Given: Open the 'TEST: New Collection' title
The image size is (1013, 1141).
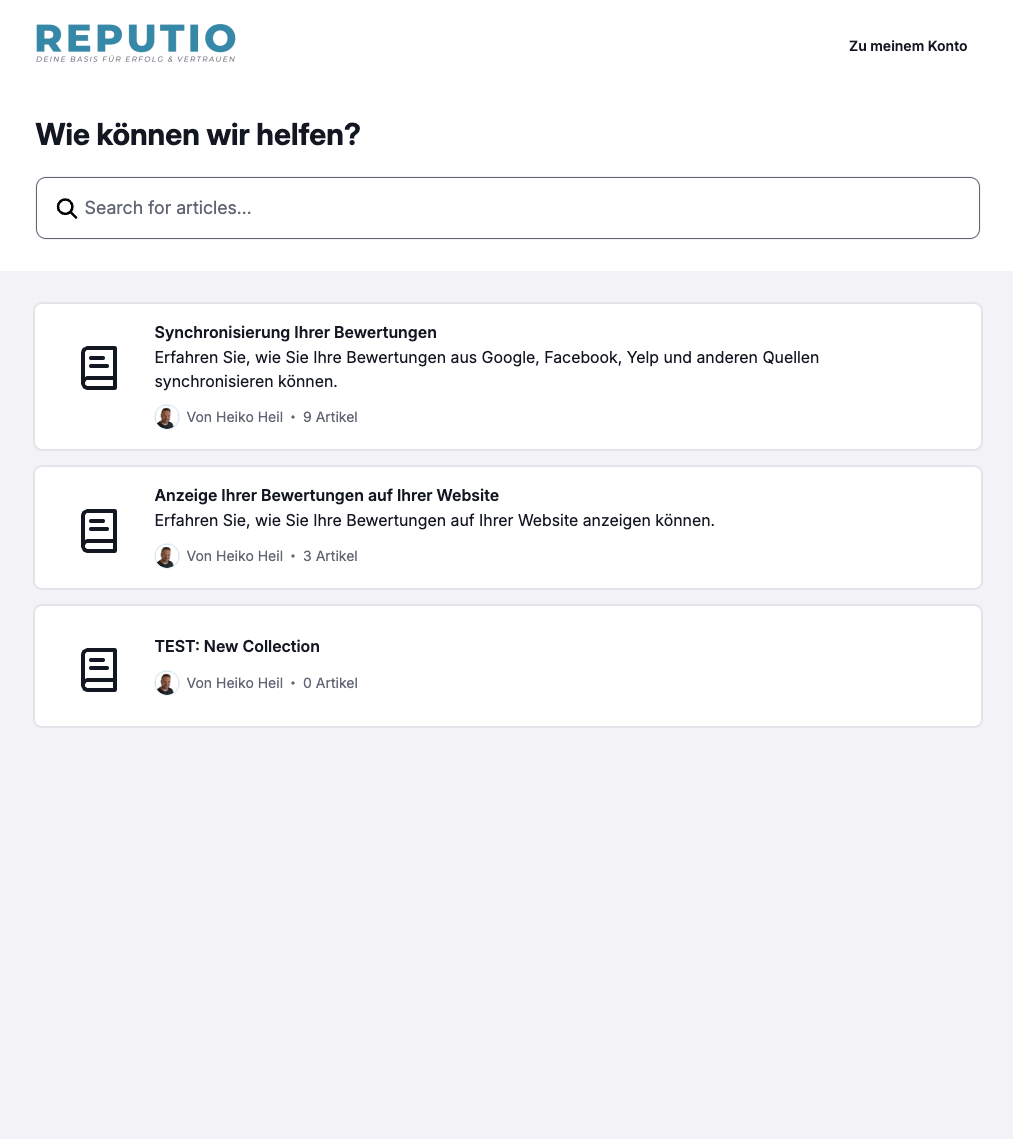Looking at the screenshot, I should pyautogui.click(x=237, y=646).
